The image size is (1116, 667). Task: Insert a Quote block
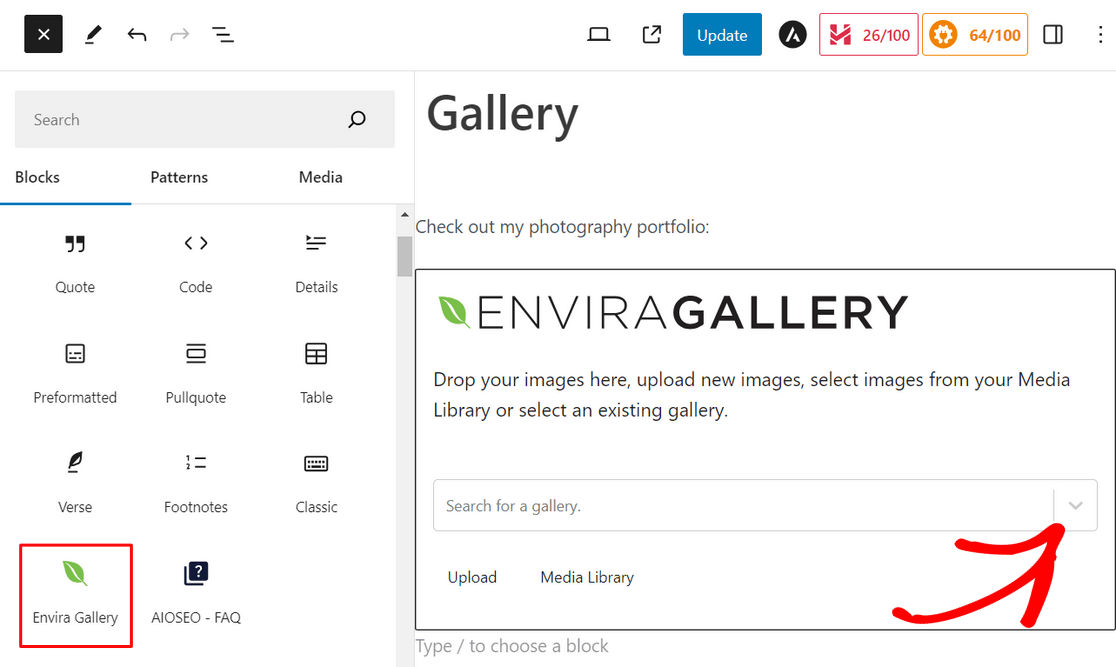75,262
